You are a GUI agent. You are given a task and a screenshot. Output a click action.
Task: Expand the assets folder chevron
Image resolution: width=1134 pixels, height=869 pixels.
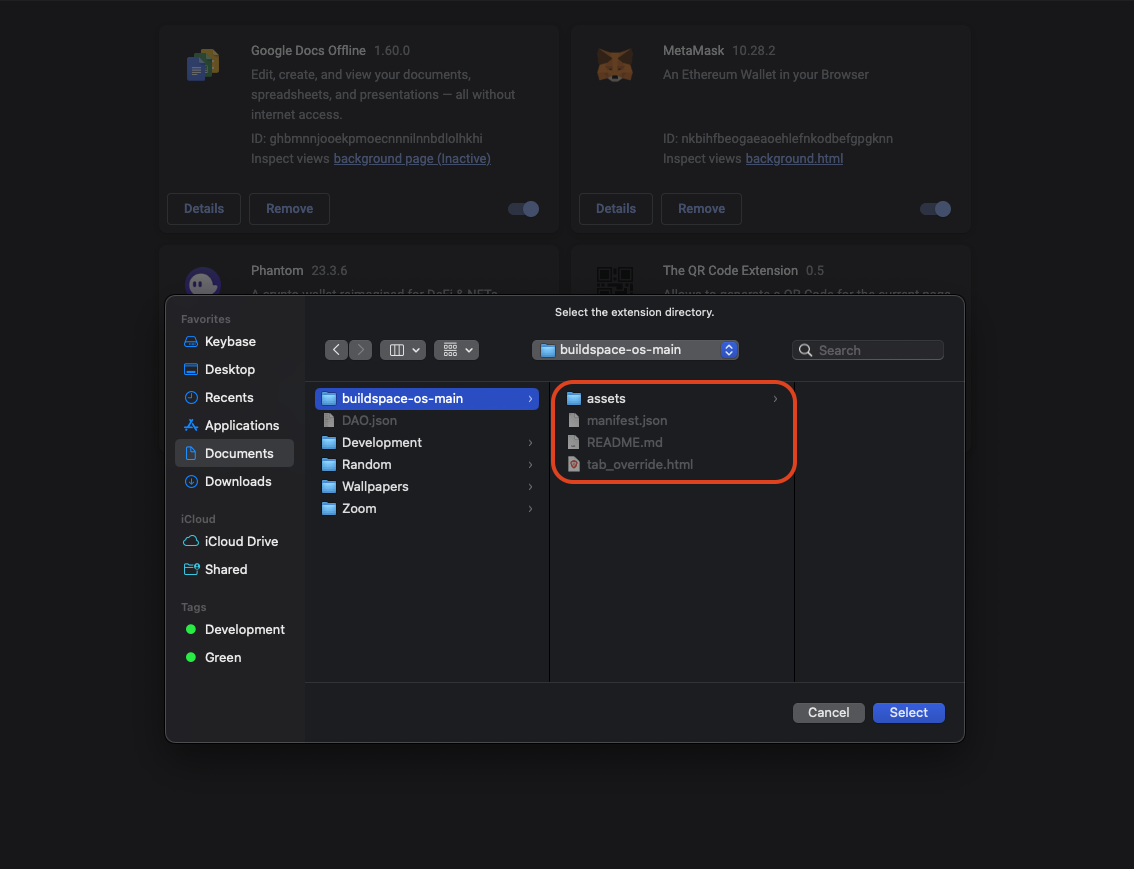coord(775,398)
